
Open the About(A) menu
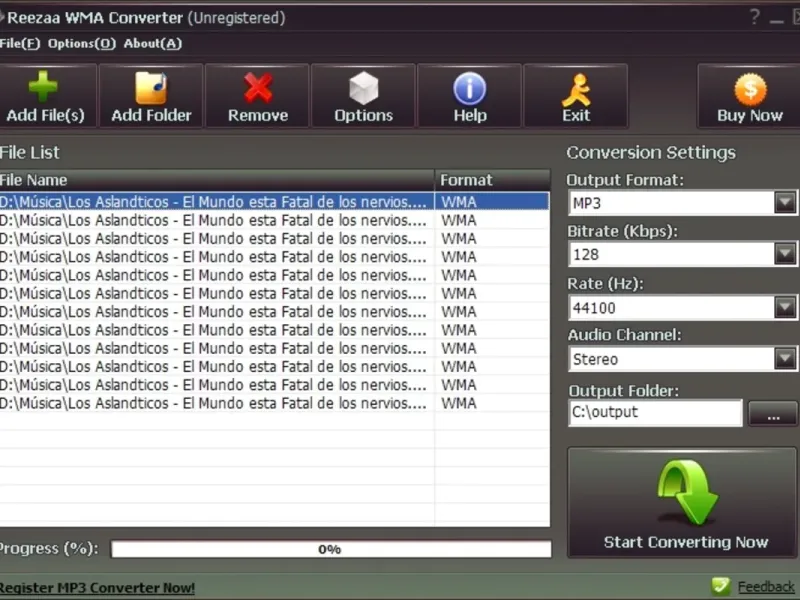153,43
